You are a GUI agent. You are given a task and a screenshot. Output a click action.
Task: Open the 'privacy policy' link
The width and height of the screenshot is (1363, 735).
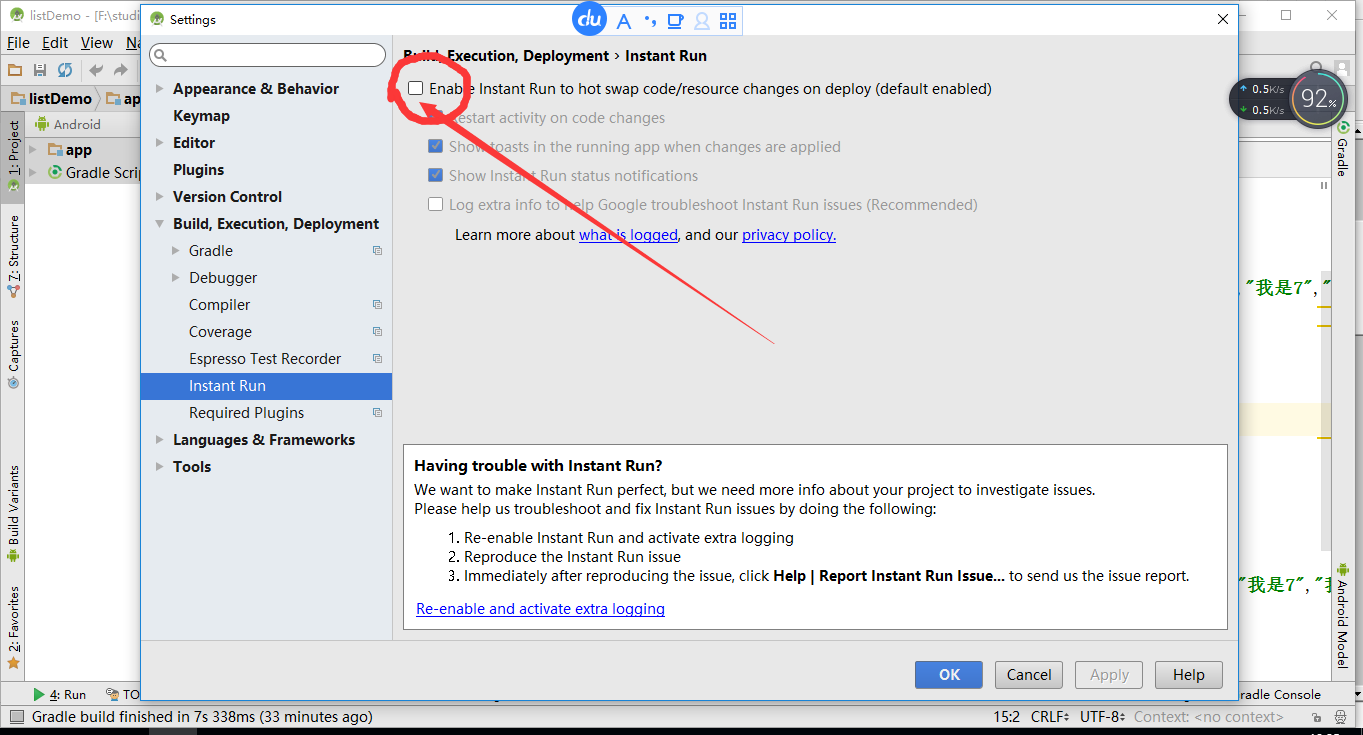[x=789, y=235]
